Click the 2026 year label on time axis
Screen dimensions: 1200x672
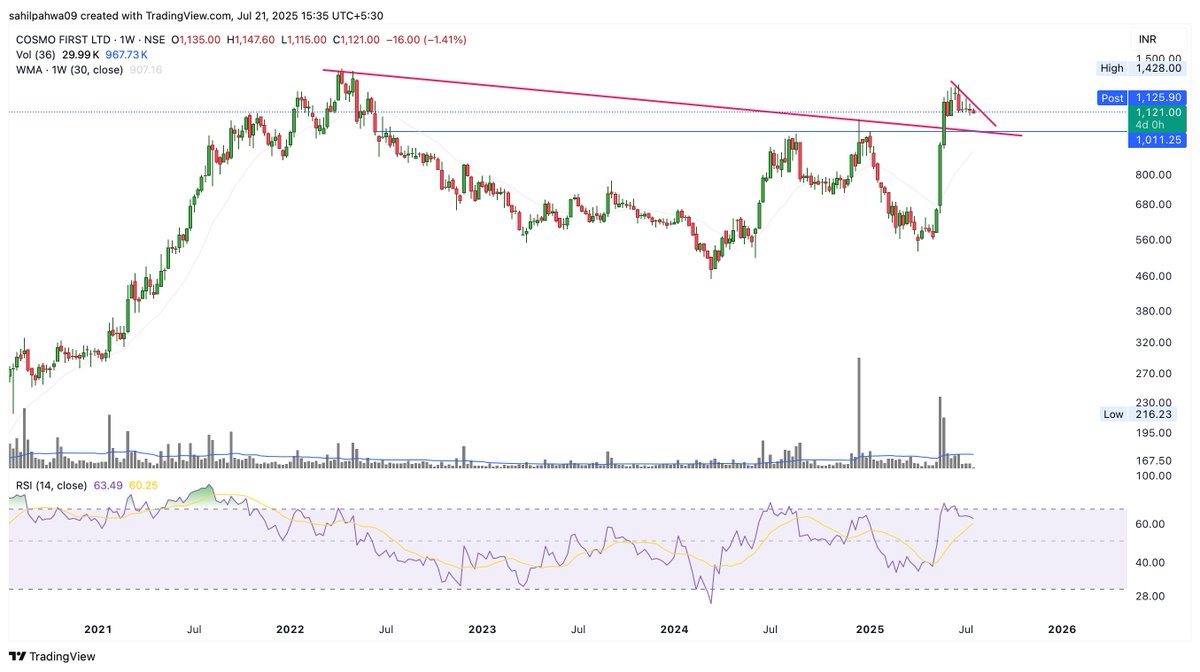coord(1062,630)
